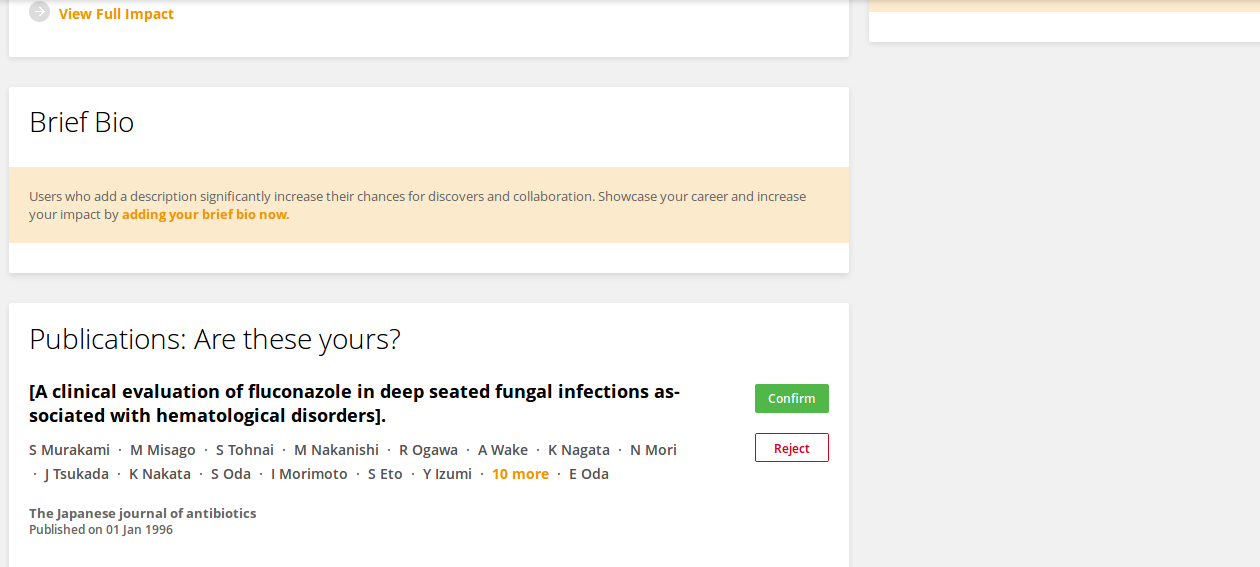Select author Y Izumi
This screenshot has width=1260, height=567.
point(447,474)
